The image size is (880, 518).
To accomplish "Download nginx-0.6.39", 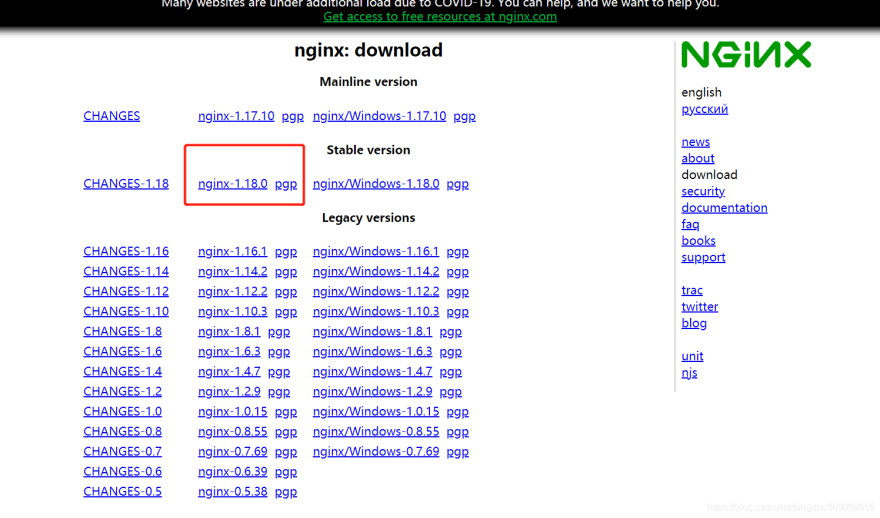I will pos(233,472).
